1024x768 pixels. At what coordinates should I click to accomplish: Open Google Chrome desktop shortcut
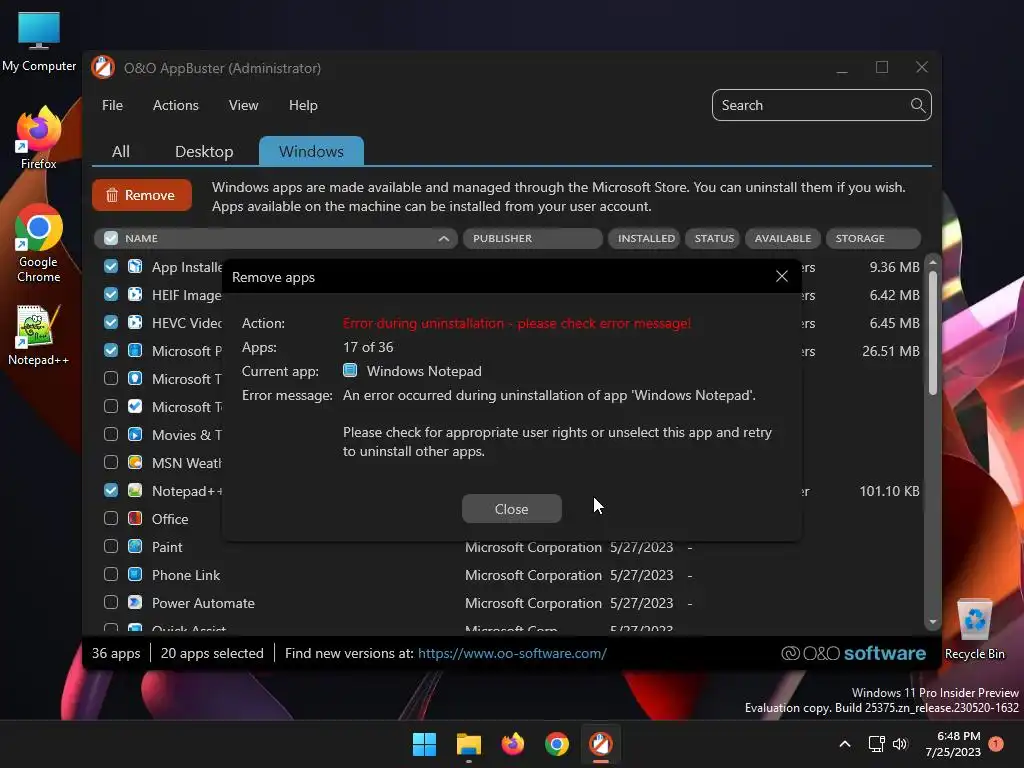pyautogui.click(x=39, y=243)
